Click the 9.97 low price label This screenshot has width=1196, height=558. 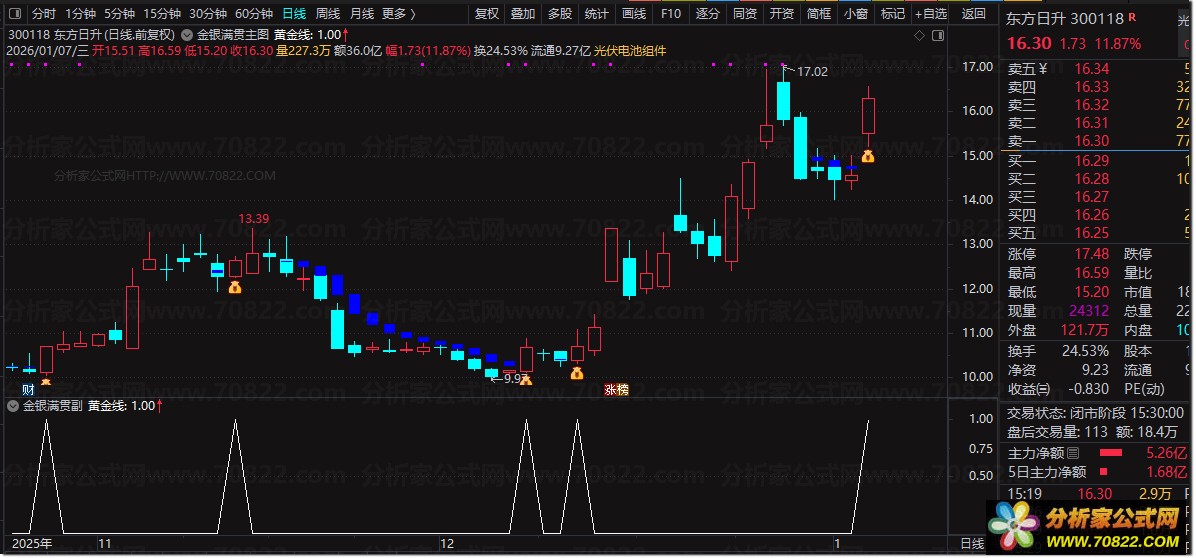516,378
